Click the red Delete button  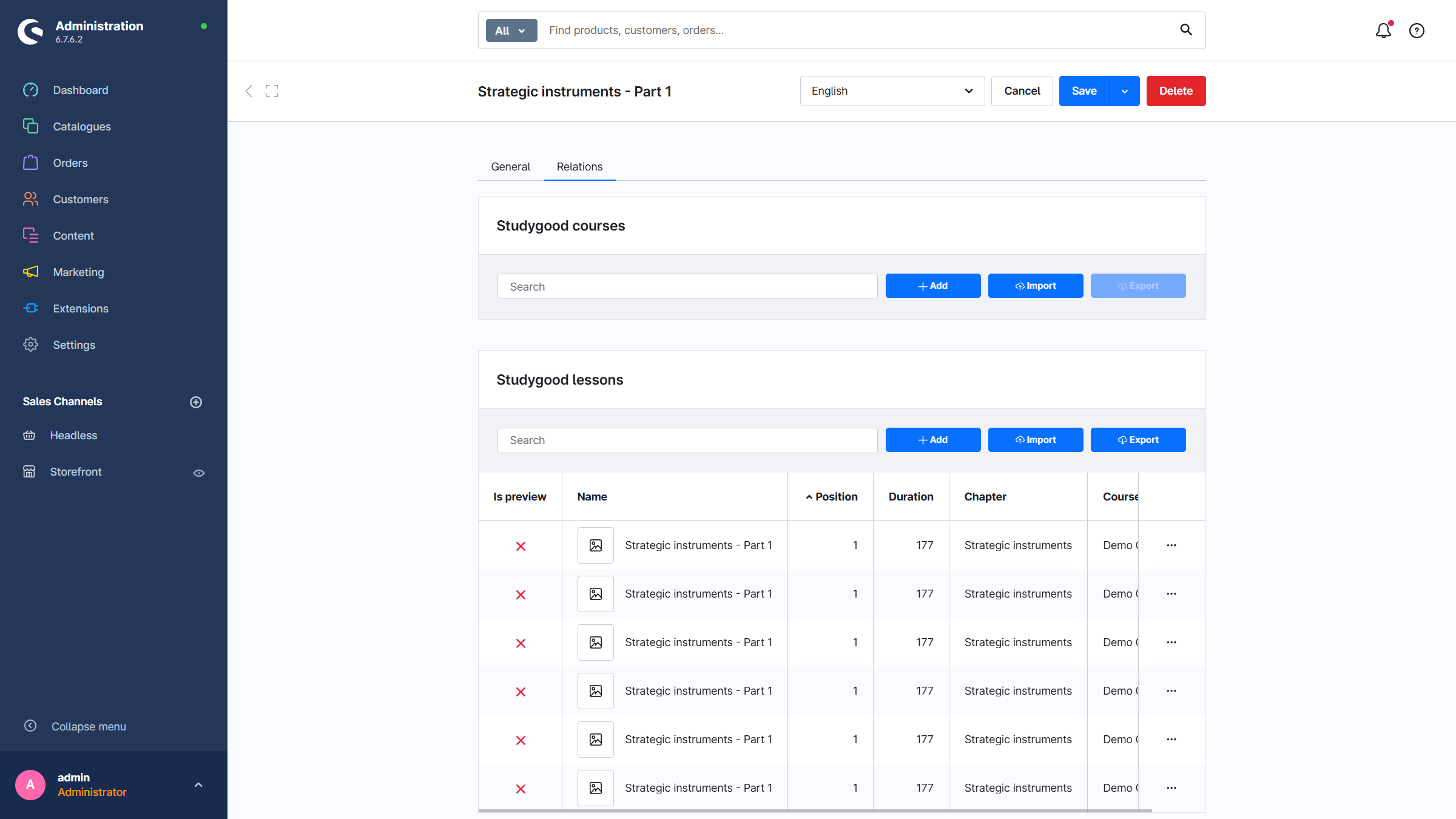pyautogui.click(x=1176, y=91)
